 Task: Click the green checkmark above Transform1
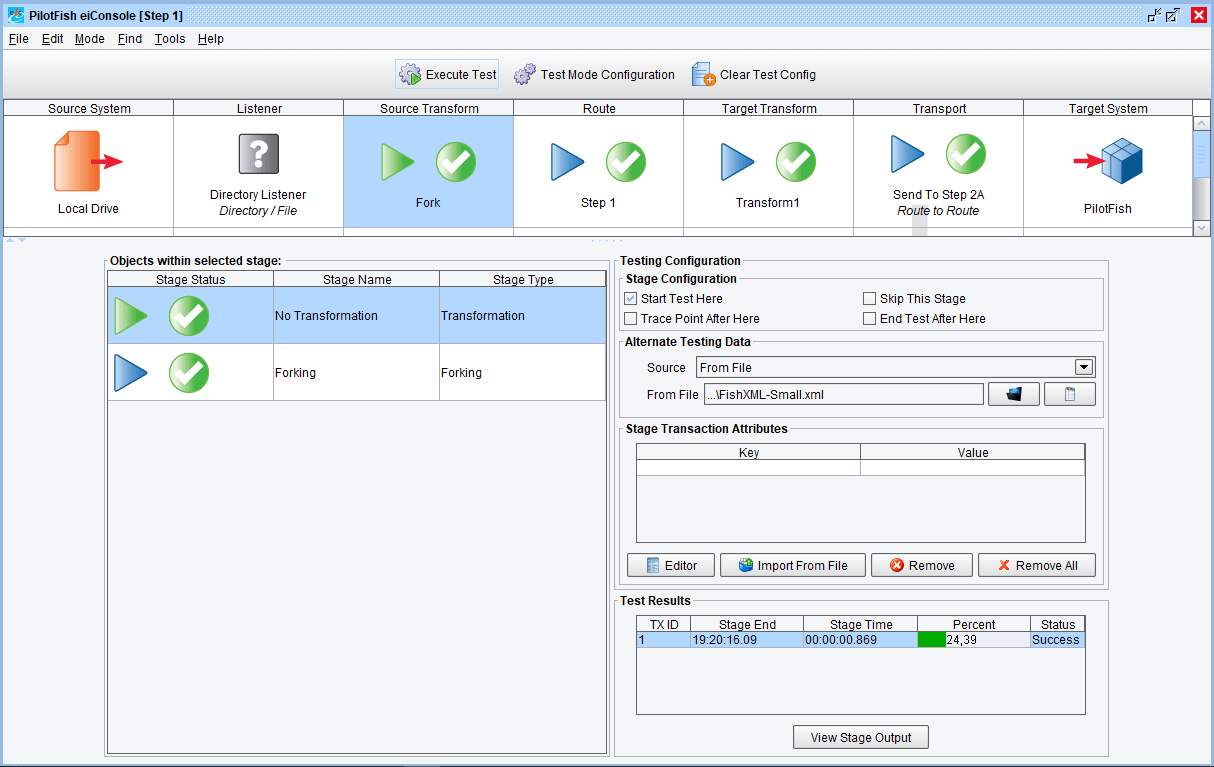tap(796, 162)
